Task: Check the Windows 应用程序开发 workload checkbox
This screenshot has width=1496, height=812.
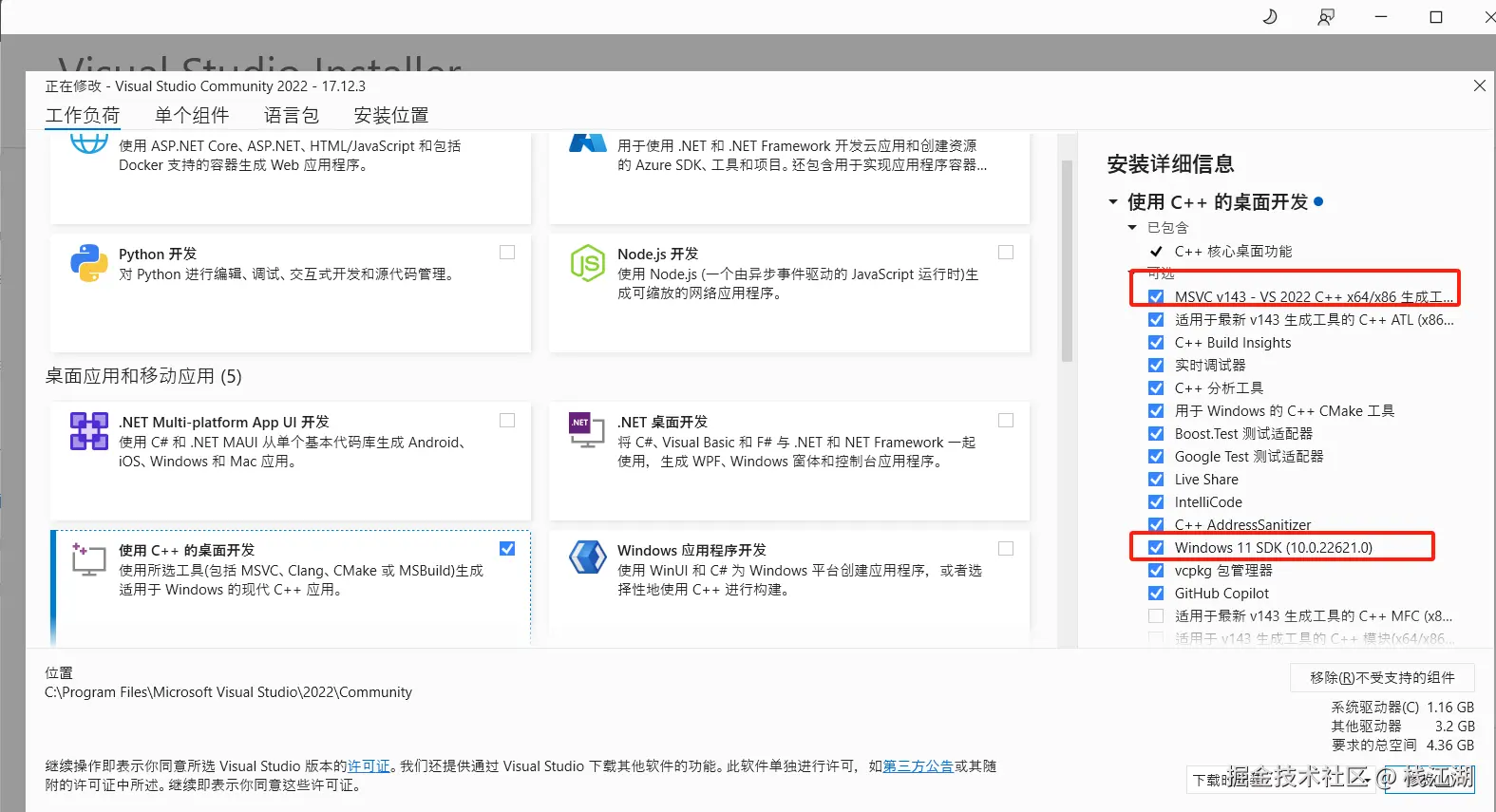Action: coord(1006,549)
